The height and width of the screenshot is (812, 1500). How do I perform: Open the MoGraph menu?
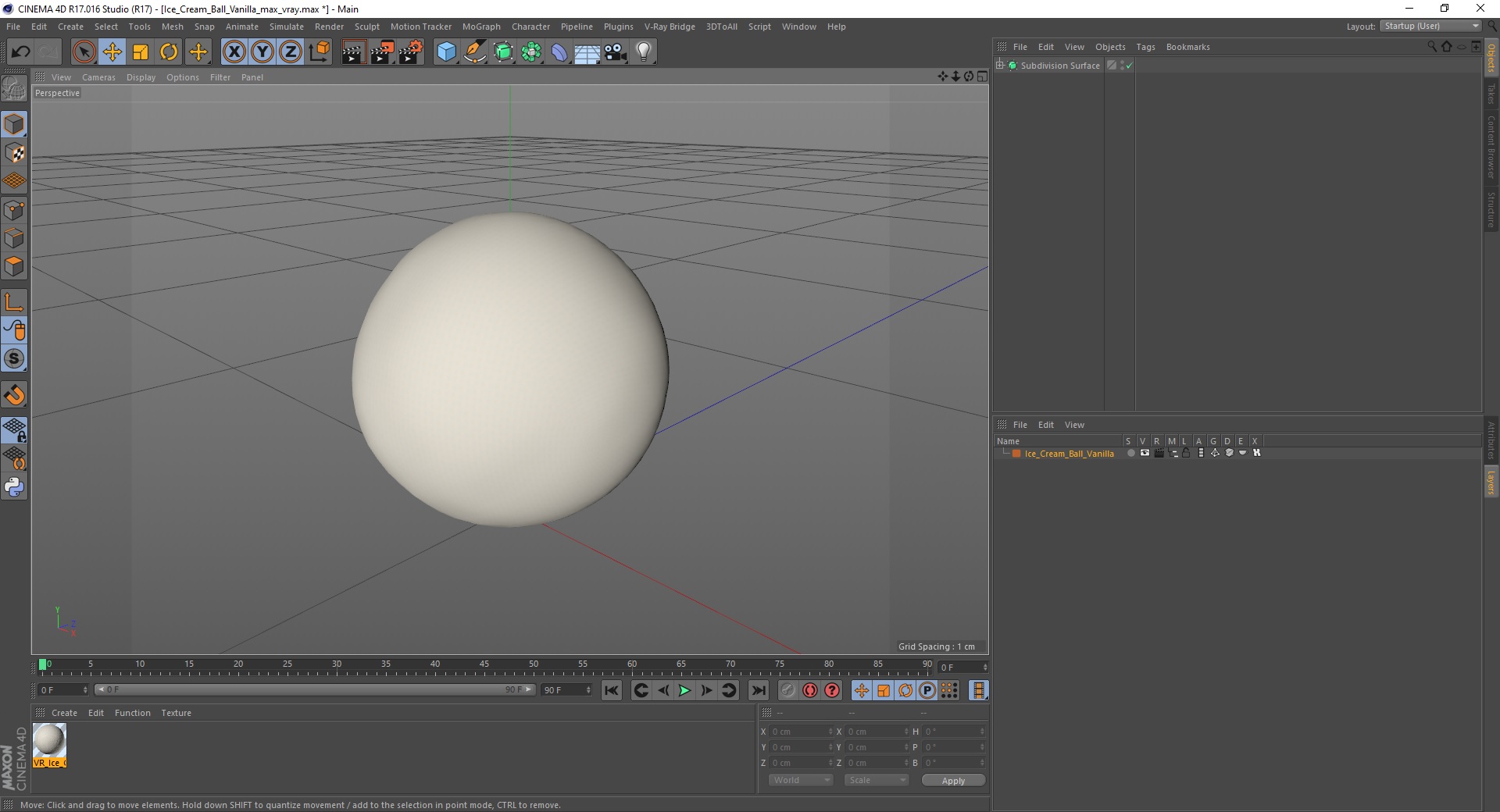pos(481,27)
